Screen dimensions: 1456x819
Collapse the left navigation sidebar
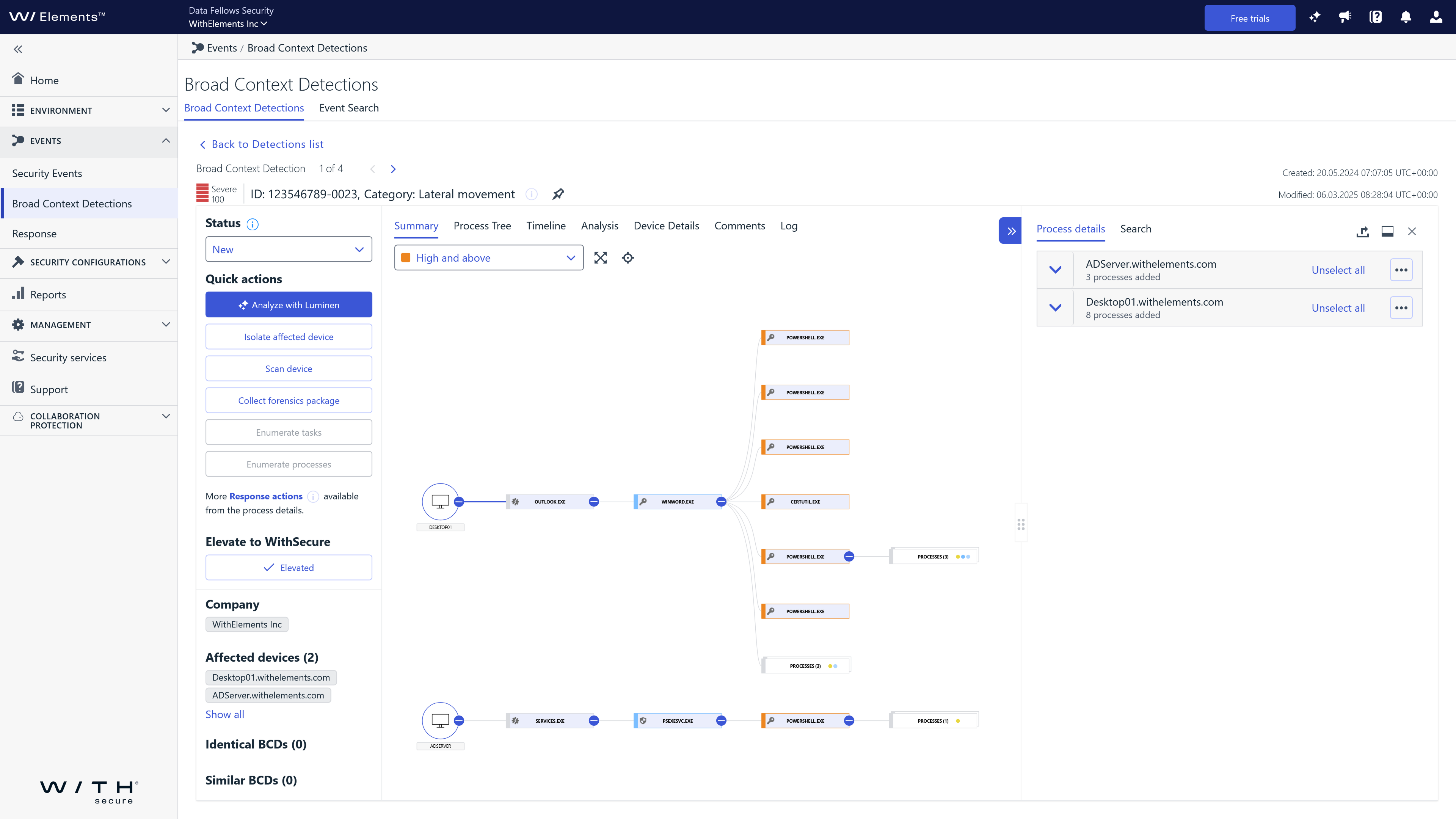click(18, 49)
